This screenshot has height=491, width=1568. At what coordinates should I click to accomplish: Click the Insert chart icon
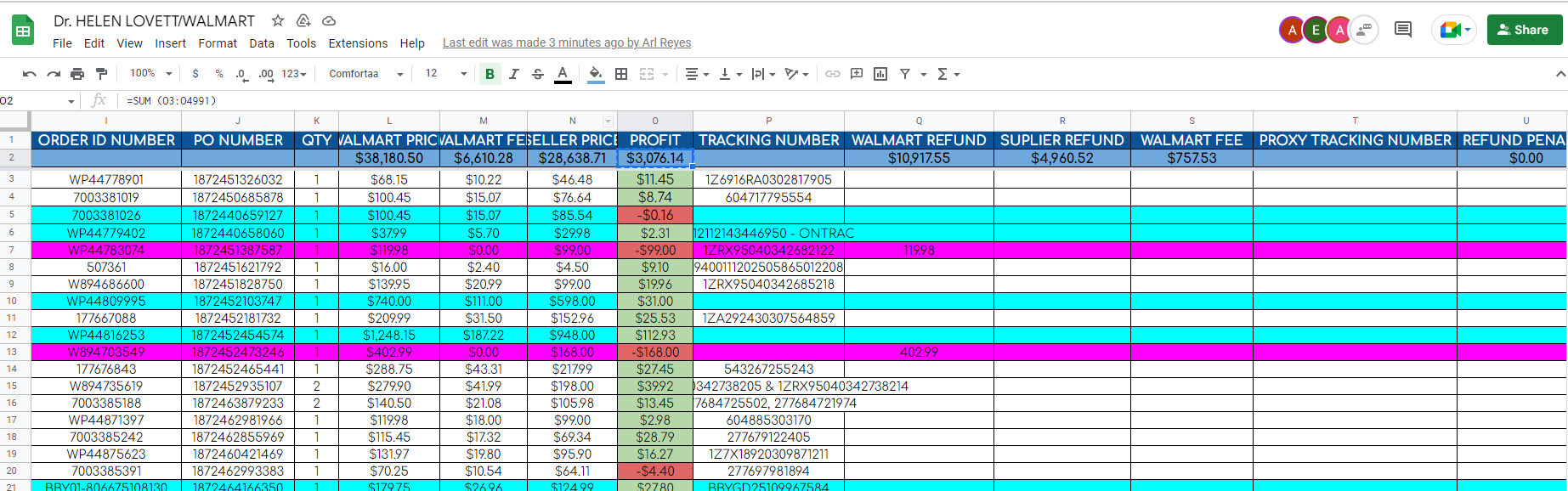[x=880, y=74]
